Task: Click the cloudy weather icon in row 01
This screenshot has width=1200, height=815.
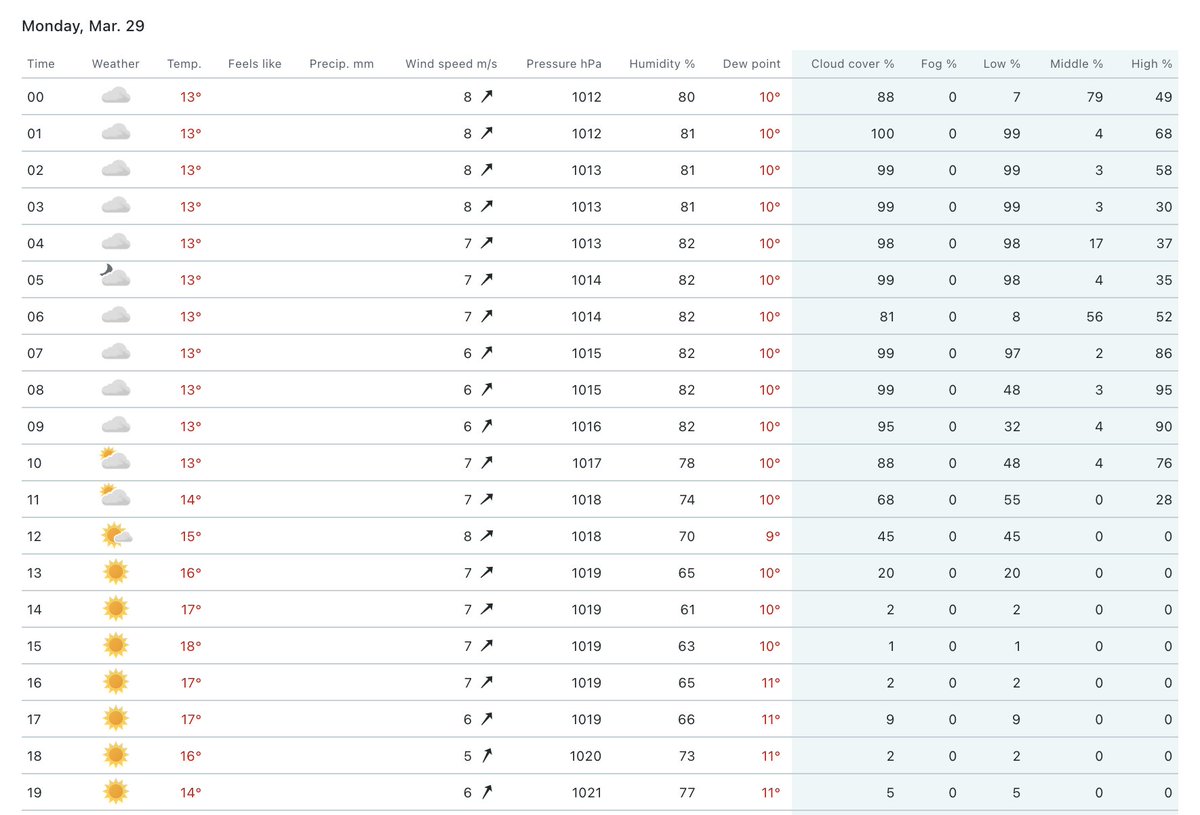Action: [116, 133]
